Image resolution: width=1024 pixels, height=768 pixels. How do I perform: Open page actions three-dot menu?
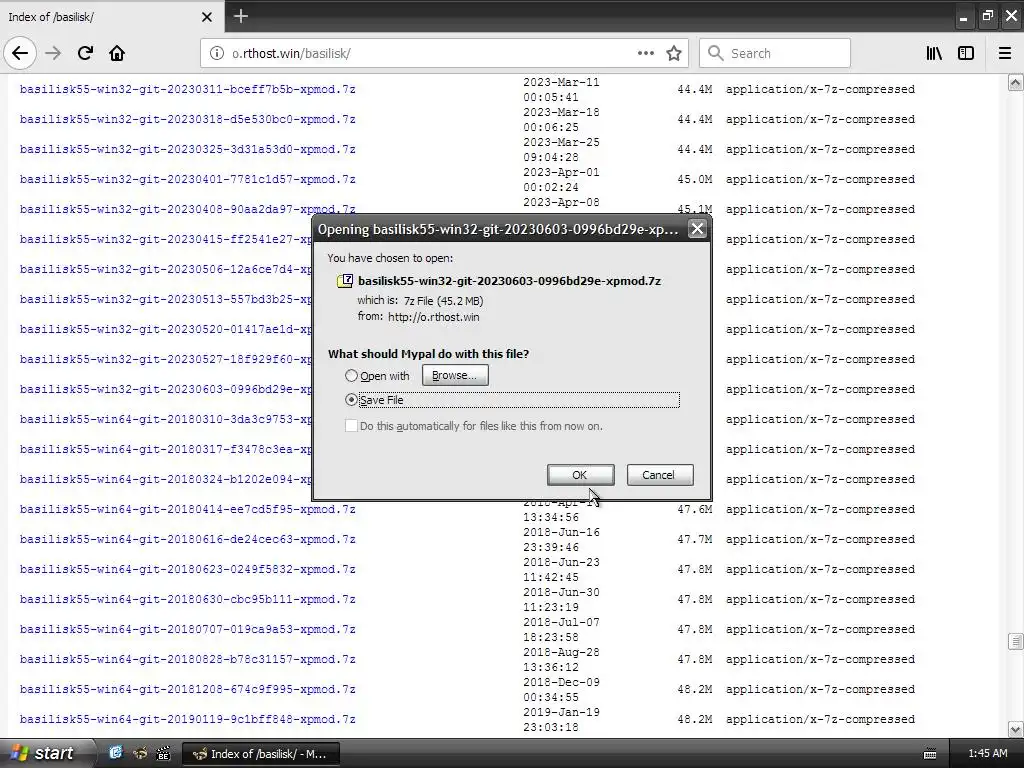pyautogui.click(x=645, y=53)
